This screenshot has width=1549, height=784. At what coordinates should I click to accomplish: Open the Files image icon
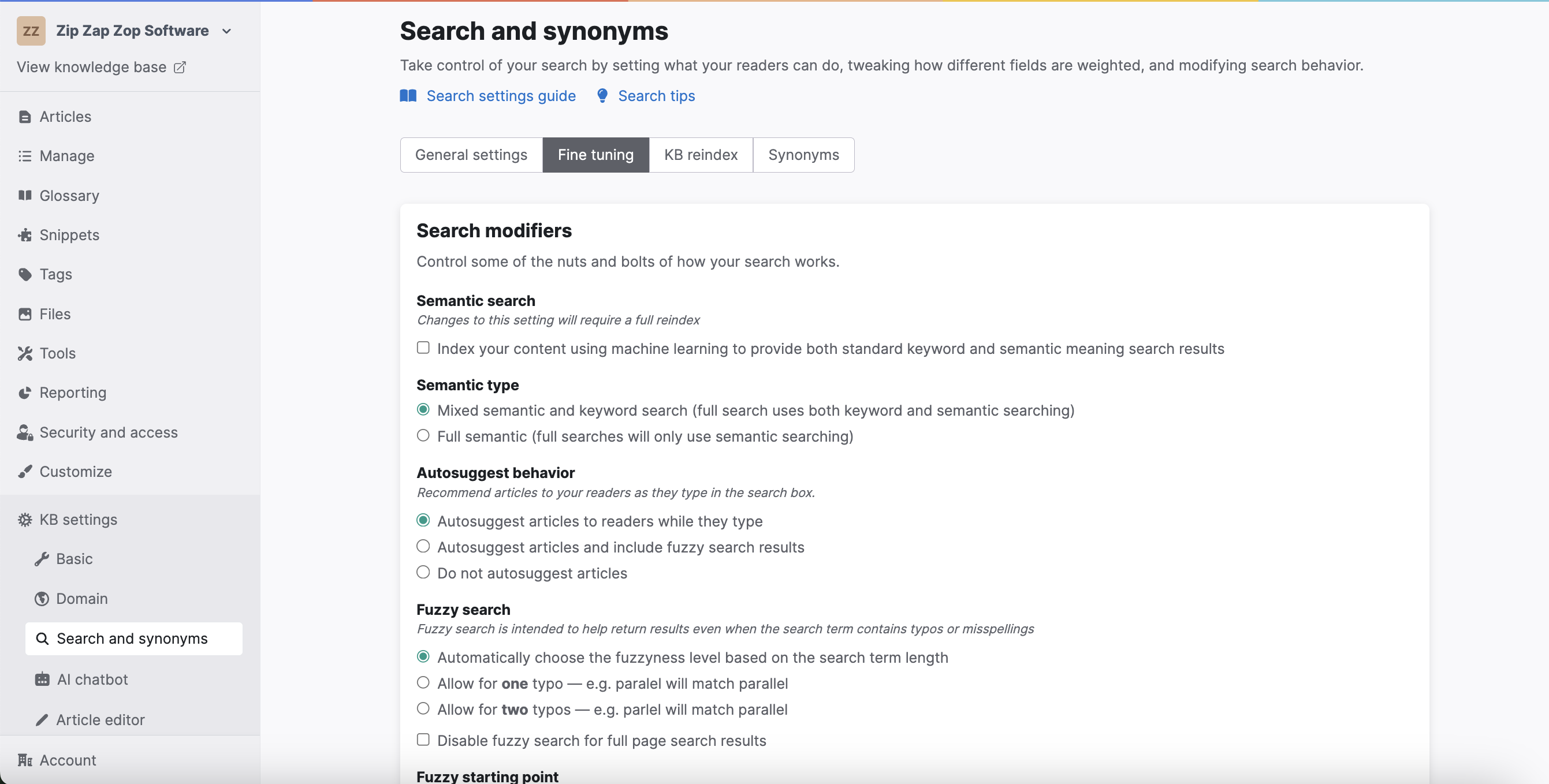click(25, 313)
